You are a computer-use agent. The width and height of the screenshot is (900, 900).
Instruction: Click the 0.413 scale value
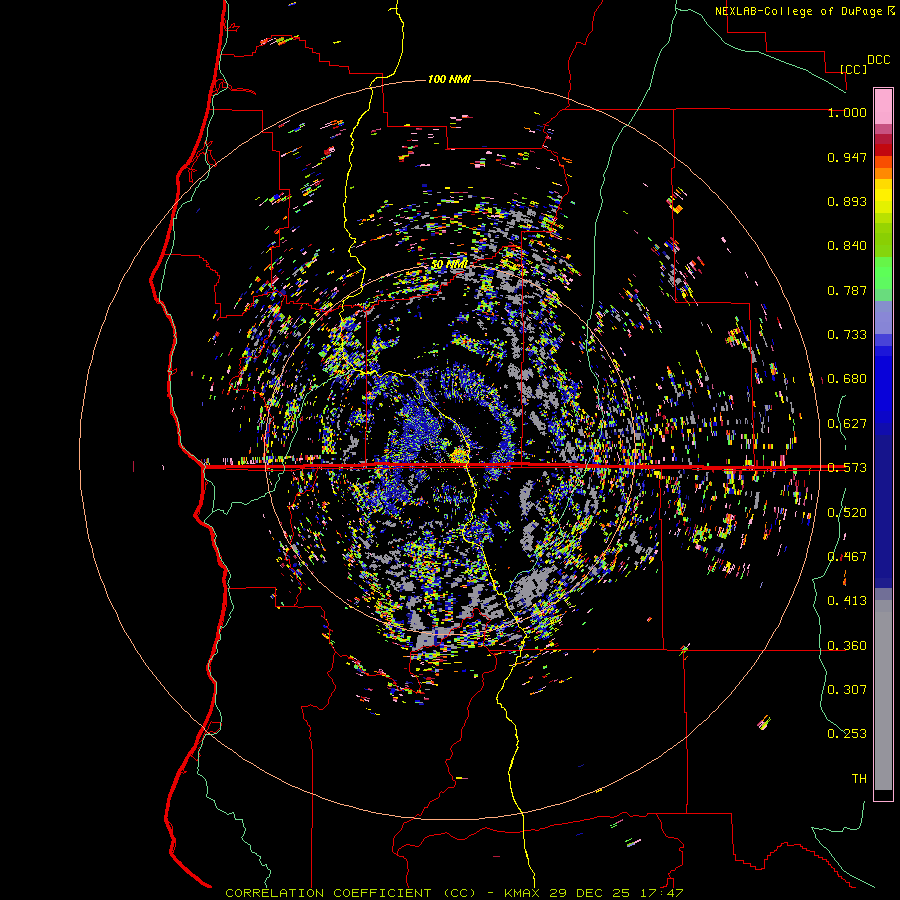(847, 601)
